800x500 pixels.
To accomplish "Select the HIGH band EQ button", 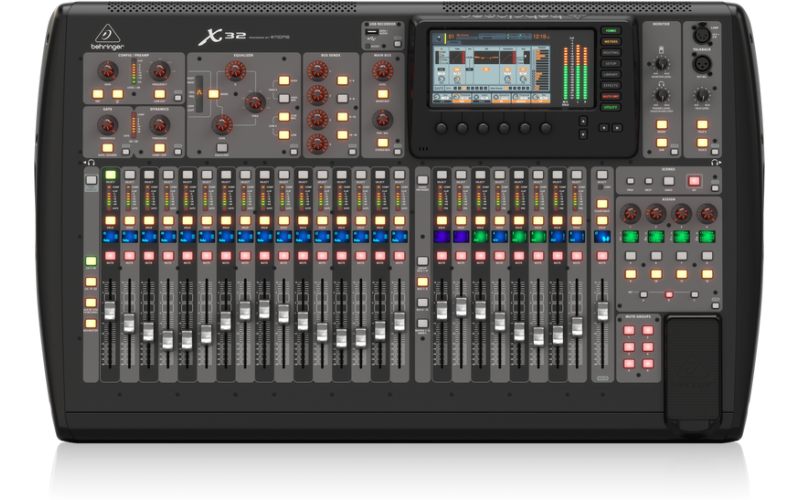I will click(284, 81).
